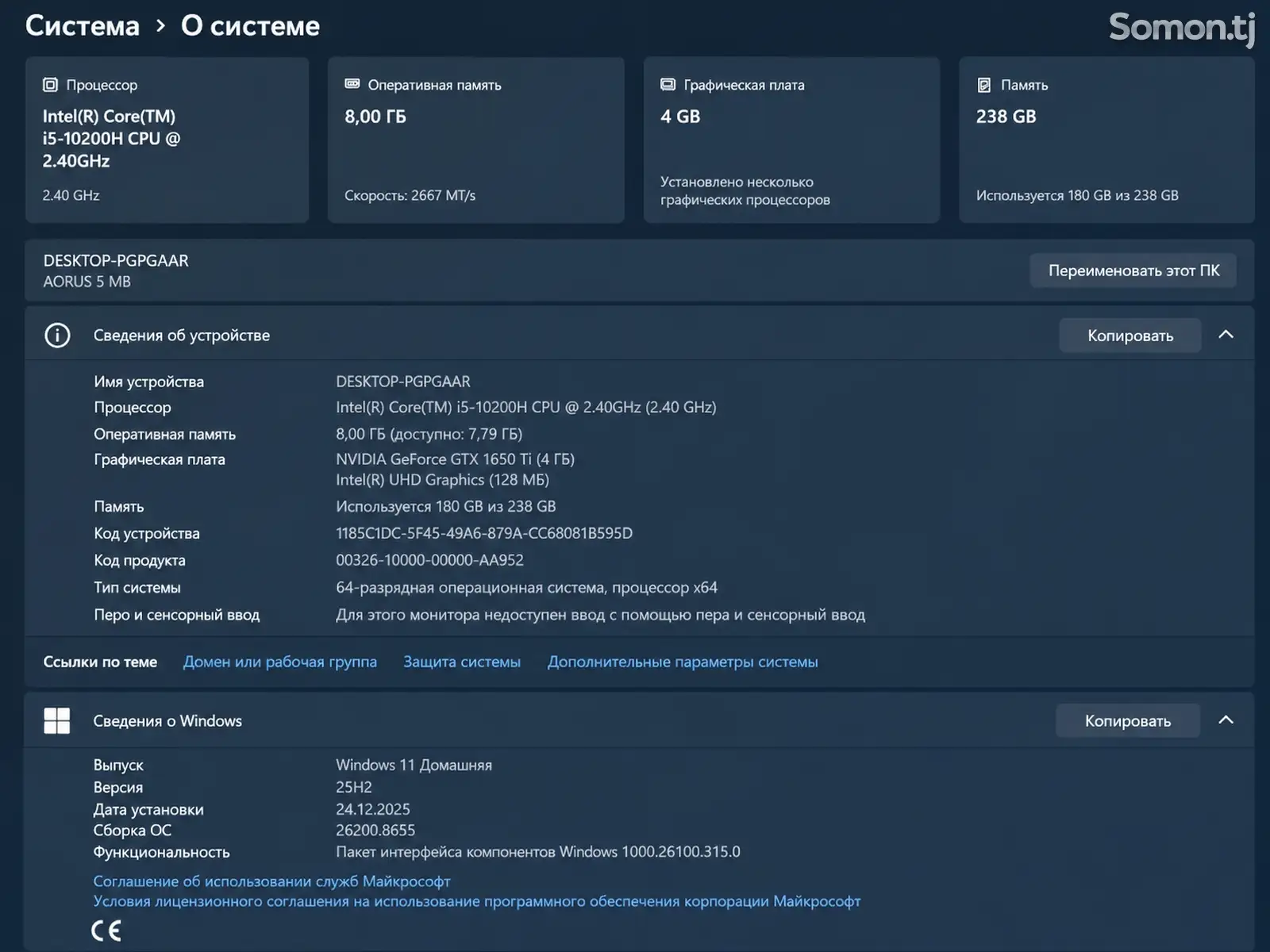Click the Сведения о Windows section title

[x=167, y=721]
